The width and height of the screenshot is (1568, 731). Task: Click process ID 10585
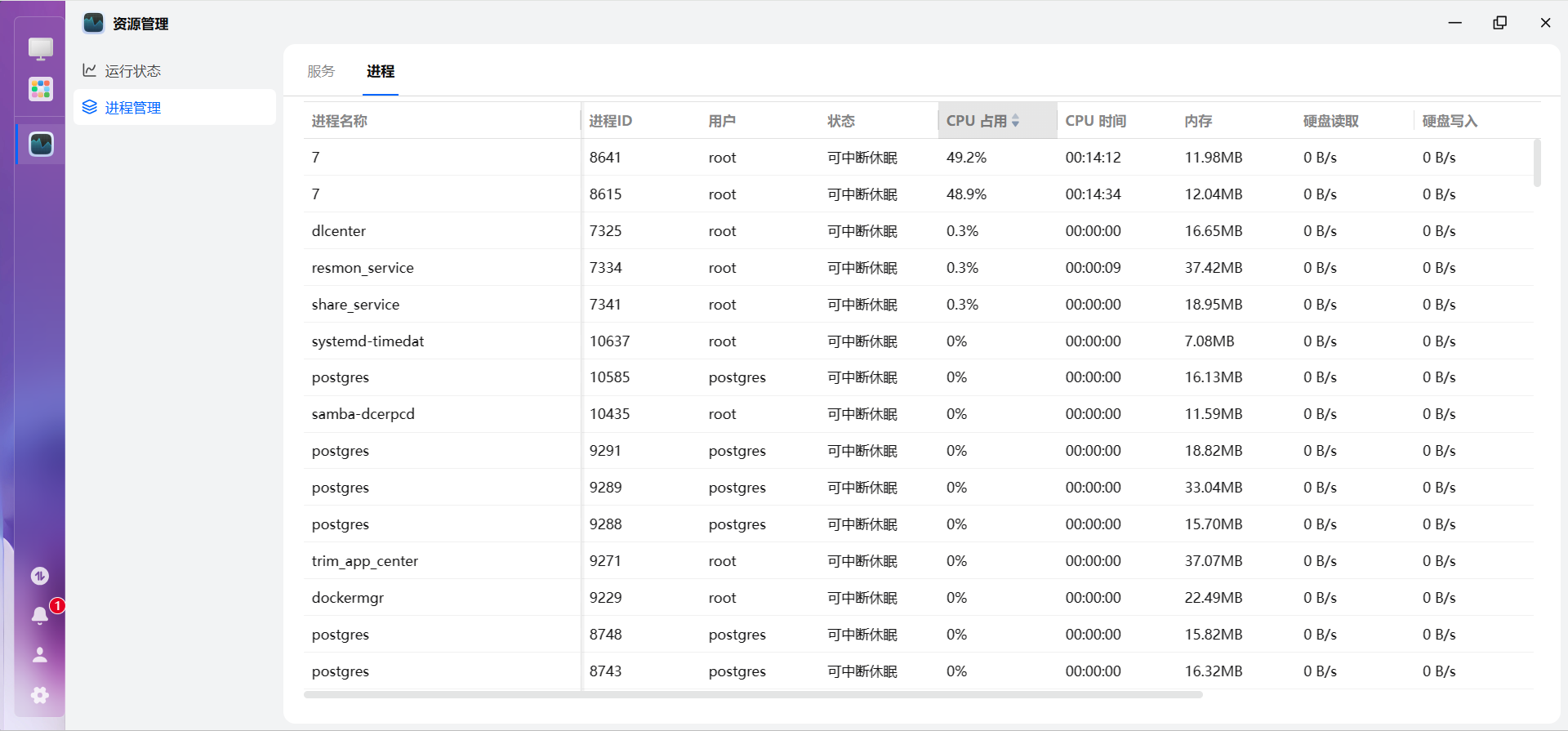[609, 377]
